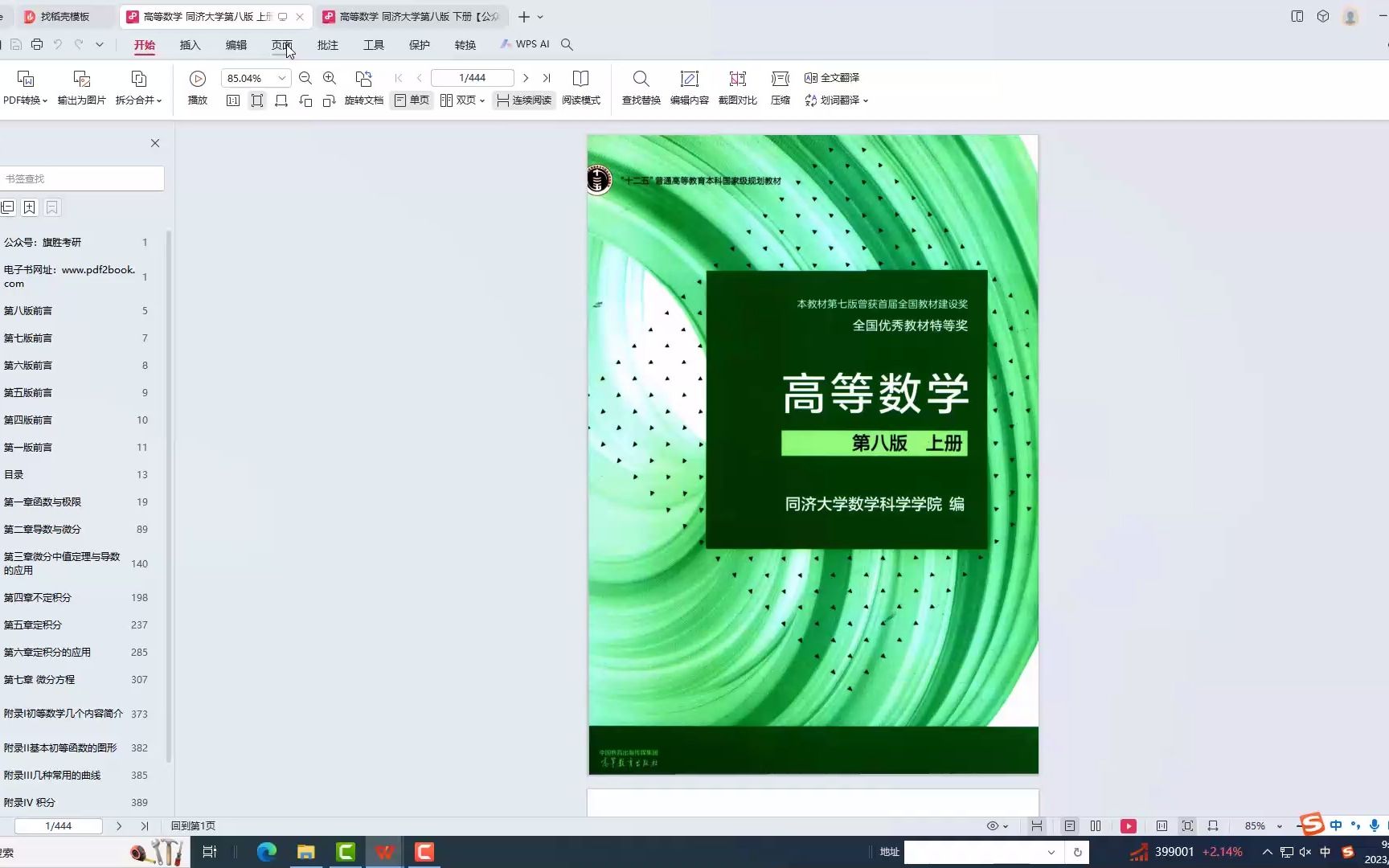Toggle fit-page icon in status bar
This screenshot has height=868, width=1389.
coord(1187,826)
